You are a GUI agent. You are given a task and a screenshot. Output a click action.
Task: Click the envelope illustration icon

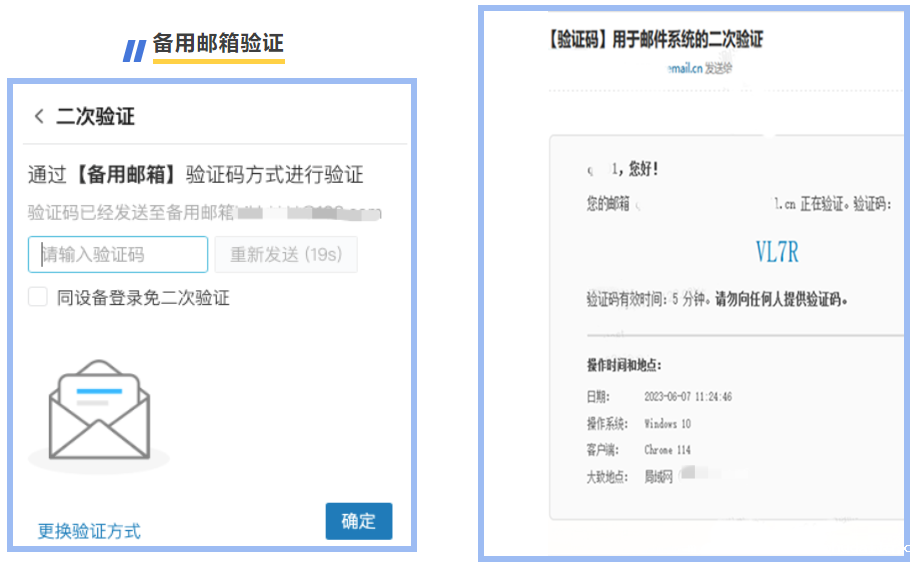[98, 411]
